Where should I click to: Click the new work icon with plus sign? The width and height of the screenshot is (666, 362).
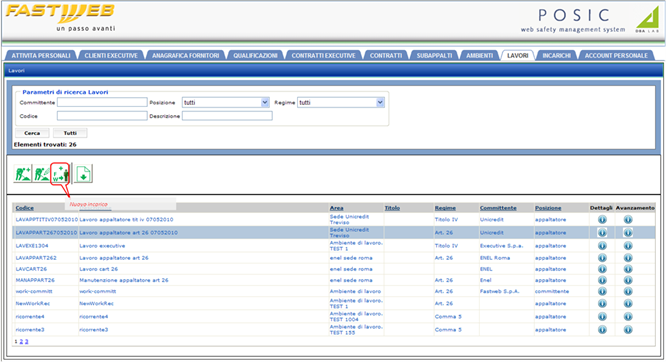(x=23, y=174)
